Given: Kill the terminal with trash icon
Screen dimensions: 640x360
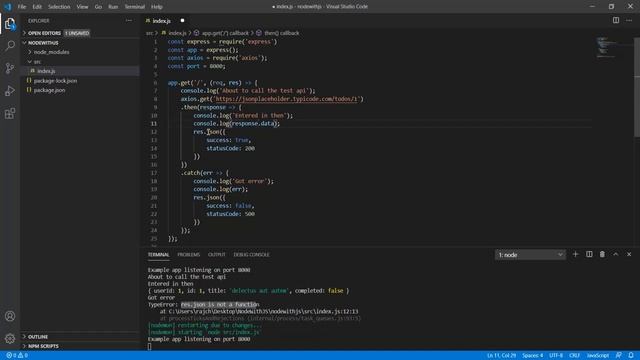Looking at the screenshot, I should click(x=602, y=254).
